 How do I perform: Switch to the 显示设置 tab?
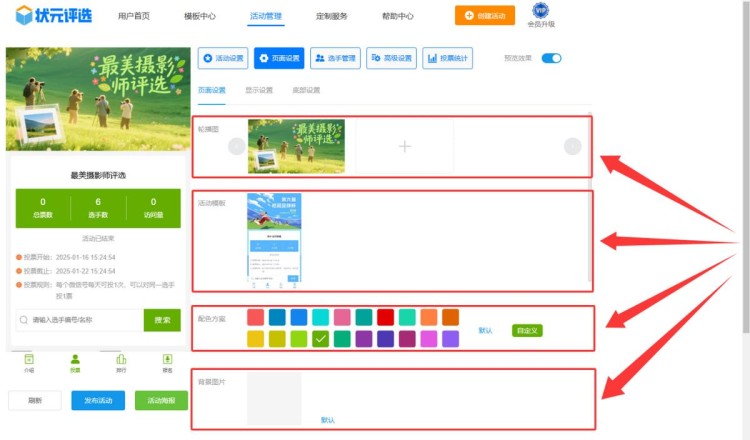[x=259, y=90]
